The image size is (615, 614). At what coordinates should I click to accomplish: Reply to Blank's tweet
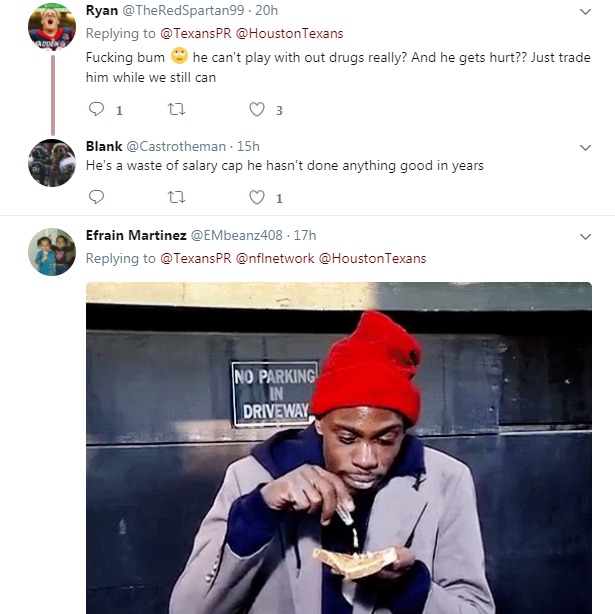coord(97,198)
